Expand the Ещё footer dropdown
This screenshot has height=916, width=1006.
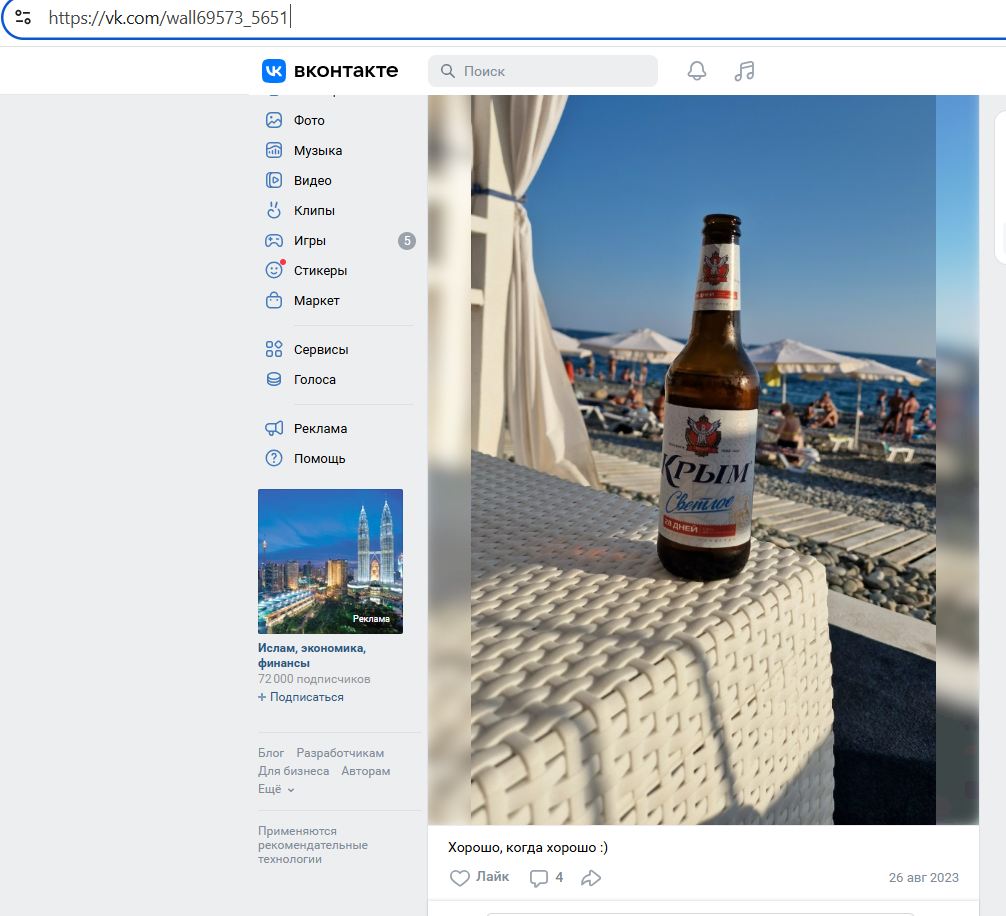[276, 789]
